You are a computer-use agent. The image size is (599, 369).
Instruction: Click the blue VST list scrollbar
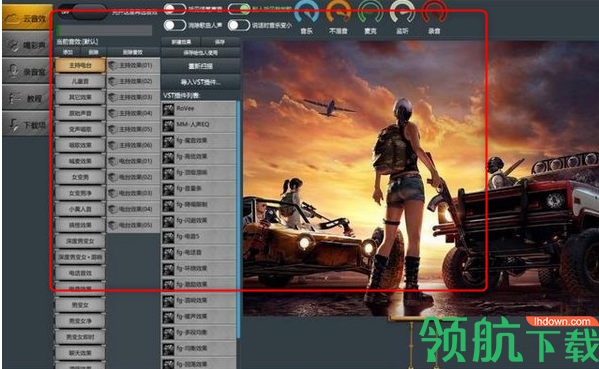click(x=239, y=220)
